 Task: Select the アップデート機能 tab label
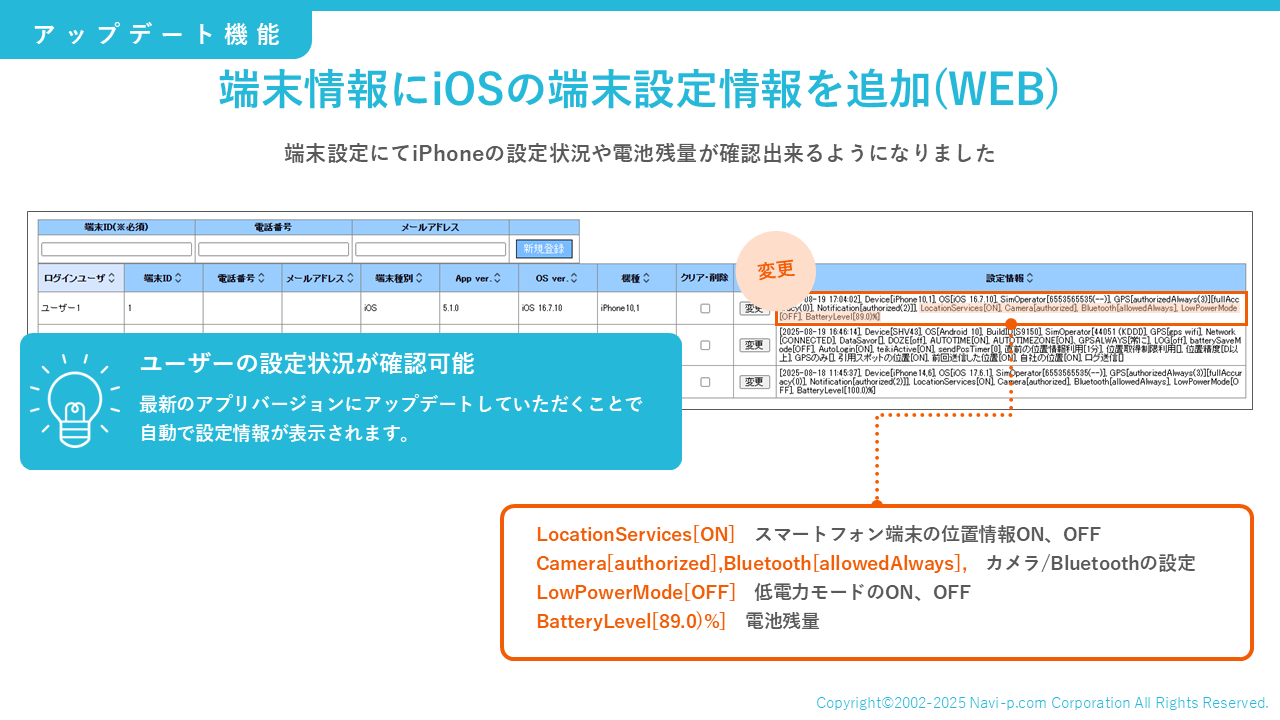(156, 34)
